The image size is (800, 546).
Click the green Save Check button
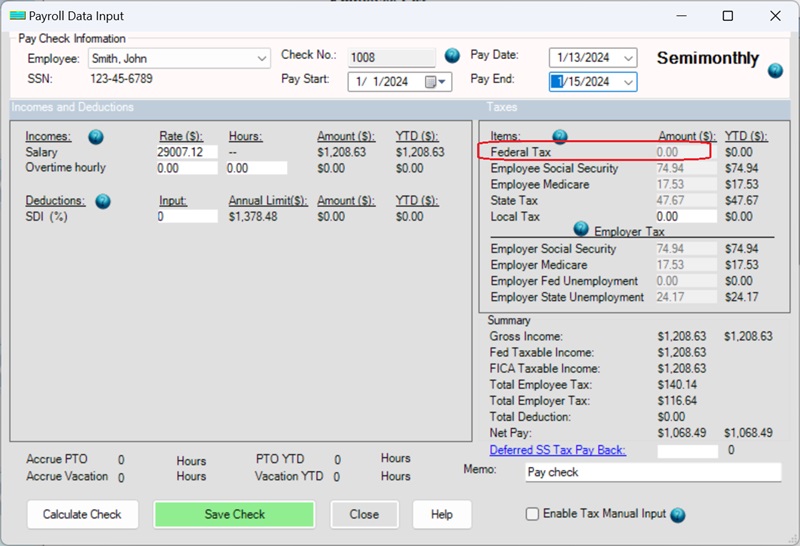pos(235,514)
